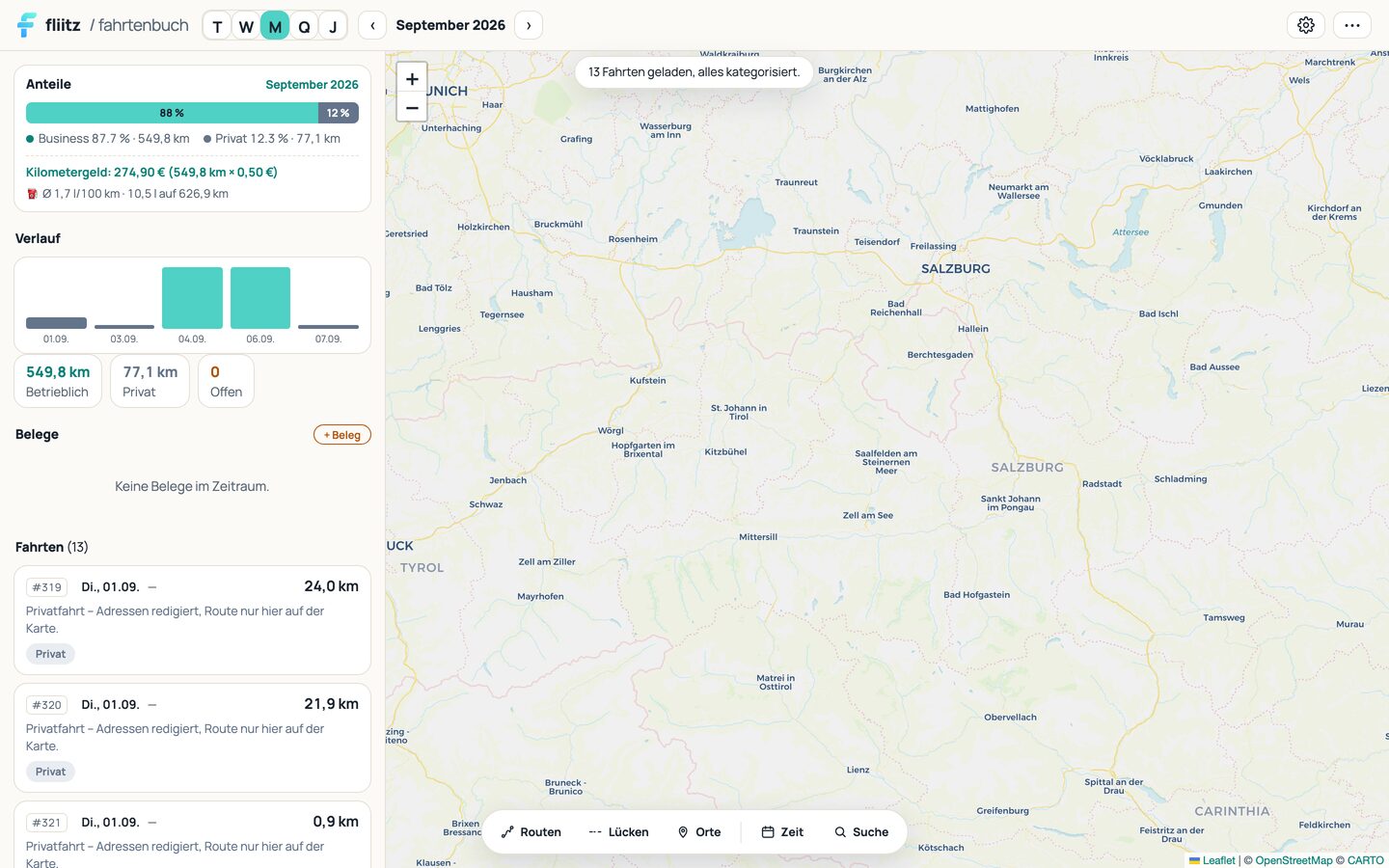Zoom out on the map
The image size is (1389, 868).
(x=412, y=107)
